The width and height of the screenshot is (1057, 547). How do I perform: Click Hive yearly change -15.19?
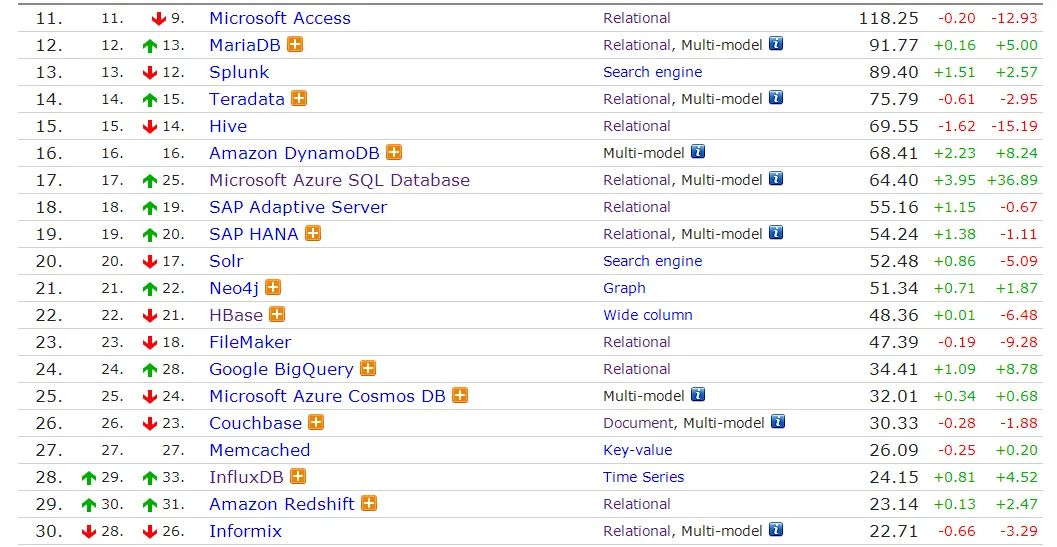tap(1014, 126)
